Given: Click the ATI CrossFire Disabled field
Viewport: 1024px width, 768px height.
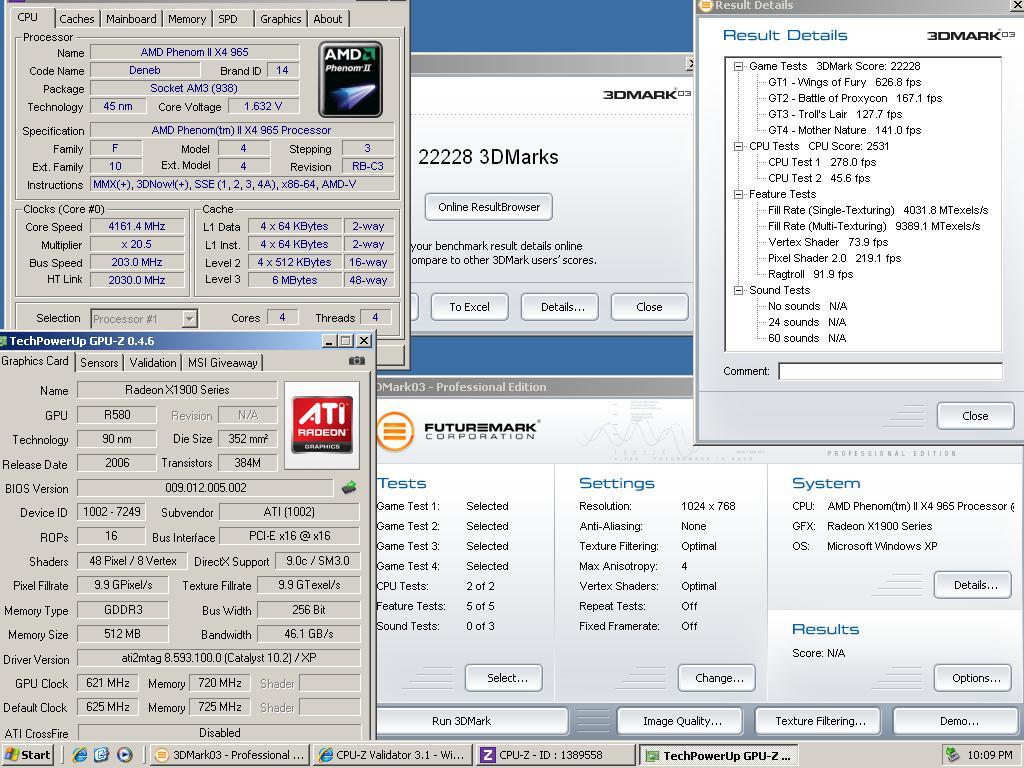Looking at the screenshot, I should coord(219,733).
